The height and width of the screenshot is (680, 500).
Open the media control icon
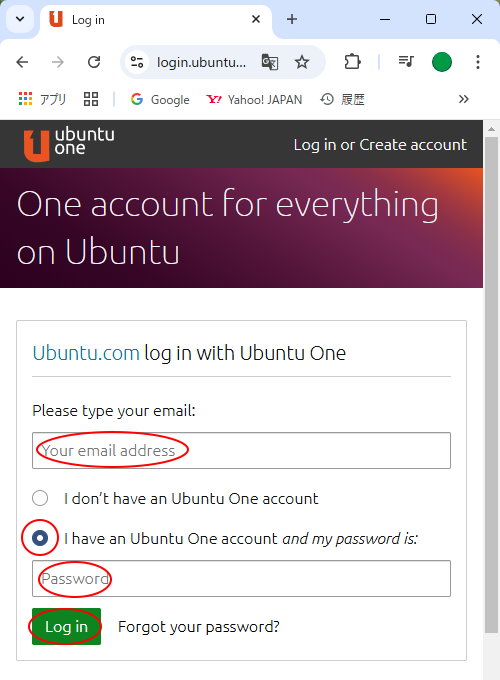click(406, 62)
